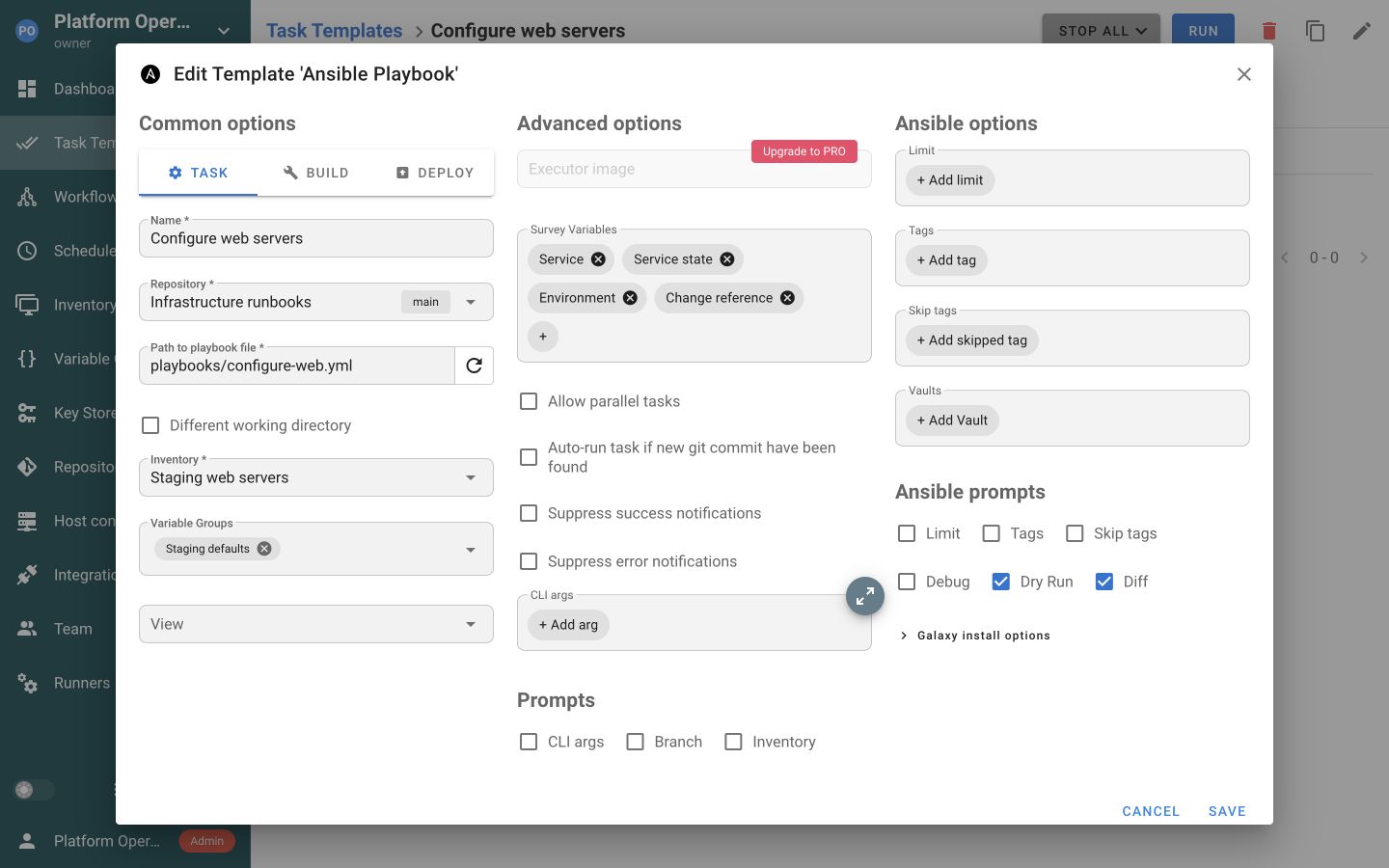Click the pencil edit icon in header
The width and height of the screenshot is (1389, 868).
(1362, 31)
